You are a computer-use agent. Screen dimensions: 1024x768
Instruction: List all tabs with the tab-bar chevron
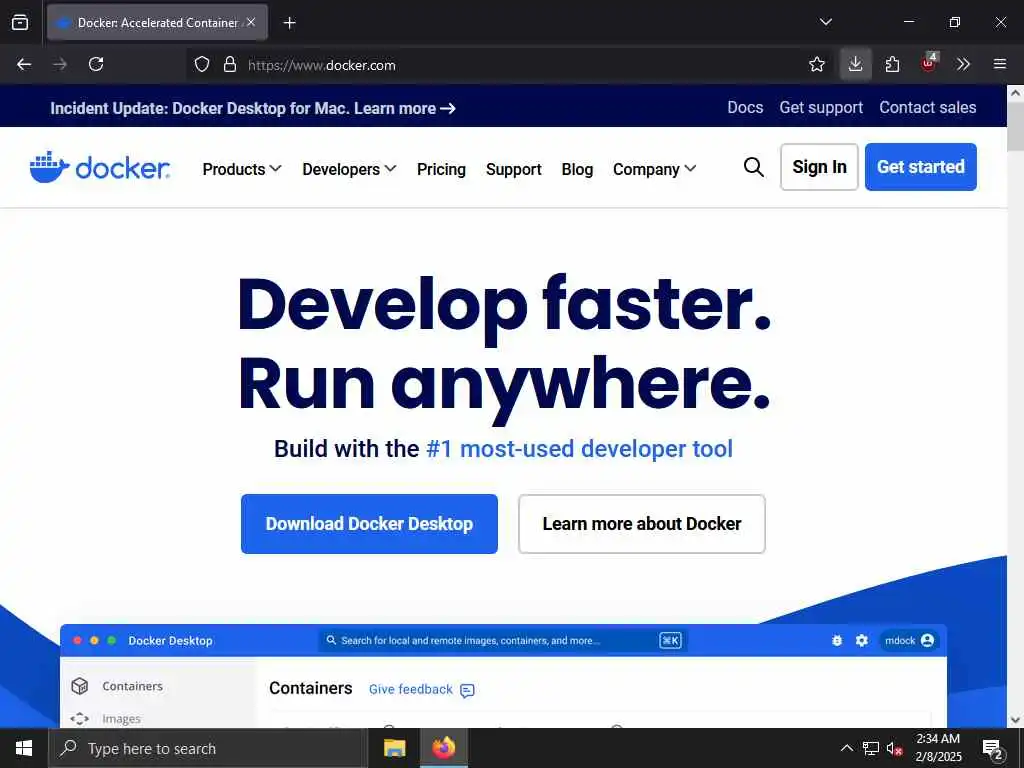tap(825, 22)
